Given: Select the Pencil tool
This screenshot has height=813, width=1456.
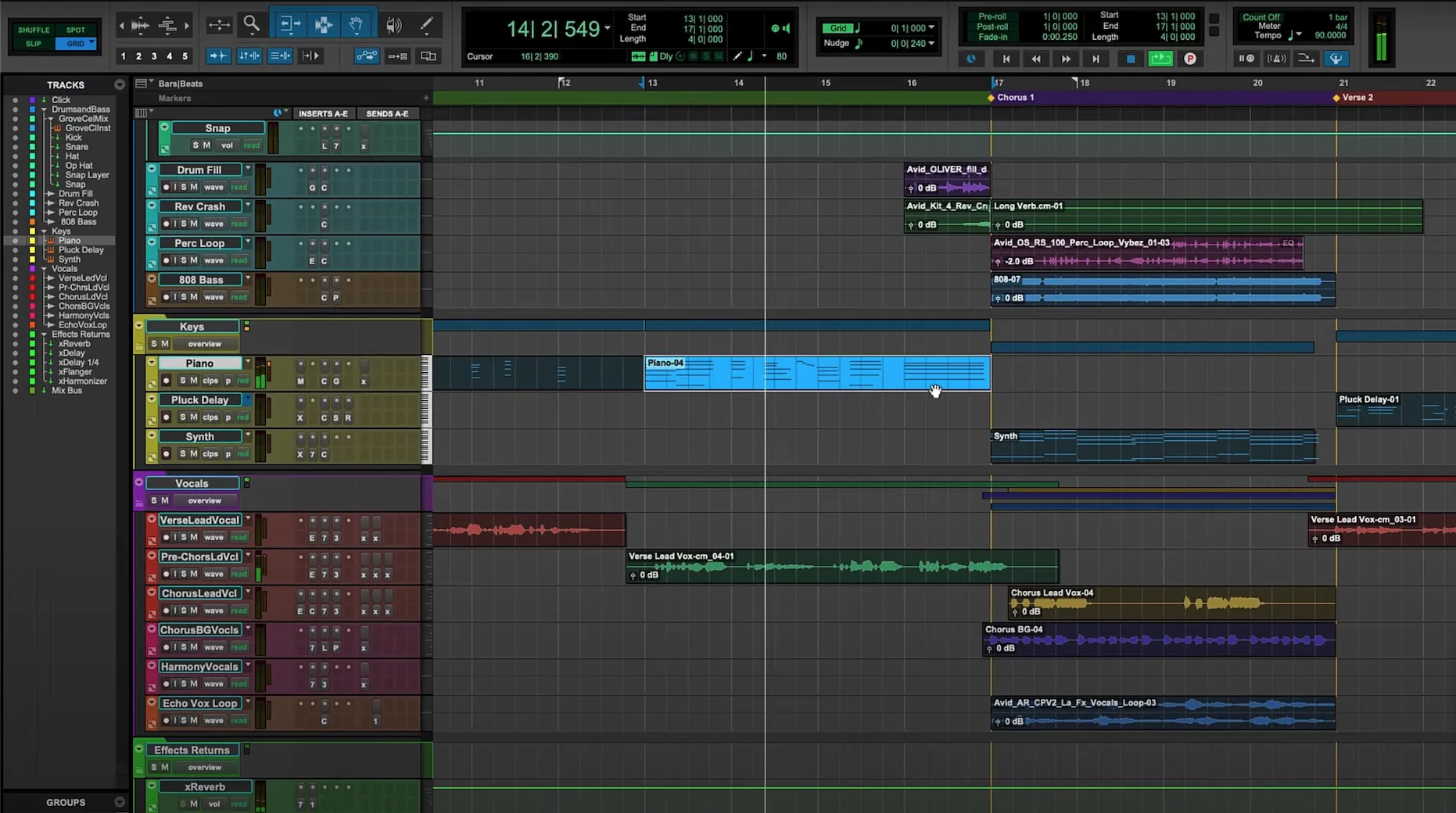Looking at the screenshot, I should (427, 24).
